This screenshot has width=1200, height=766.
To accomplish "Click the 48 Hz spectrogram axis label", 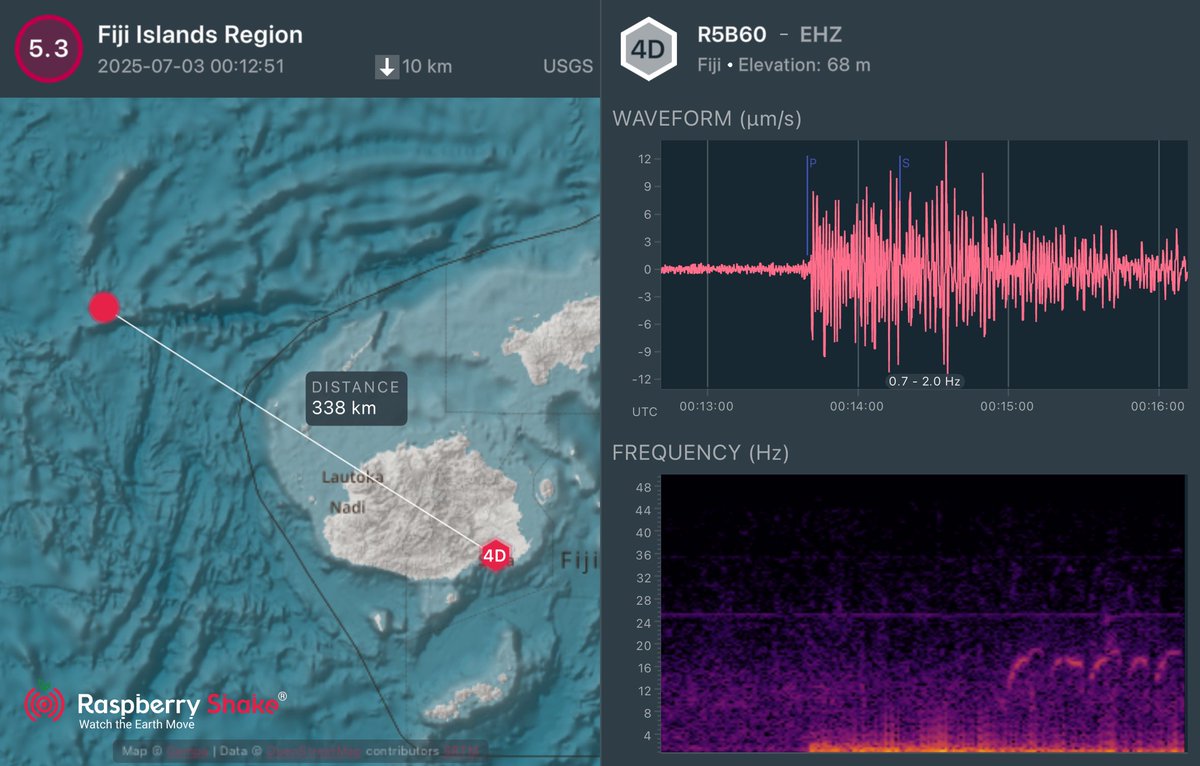I will 644,488.
